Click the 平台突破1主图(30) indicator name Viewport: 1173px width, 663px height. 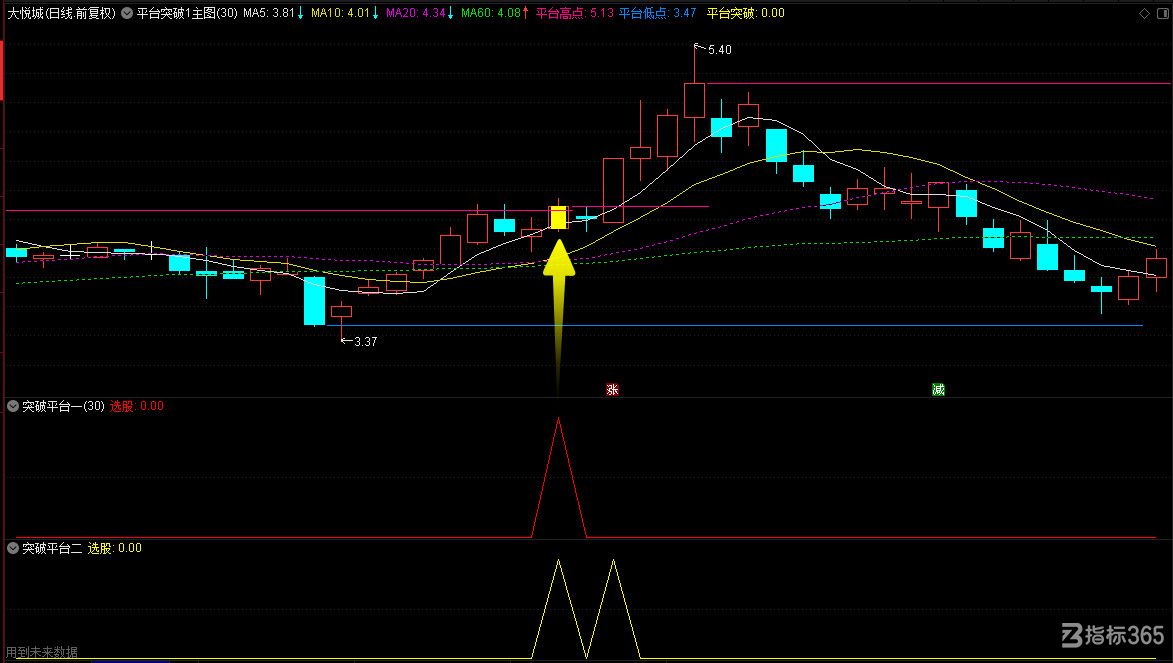[x=187, y=13]
